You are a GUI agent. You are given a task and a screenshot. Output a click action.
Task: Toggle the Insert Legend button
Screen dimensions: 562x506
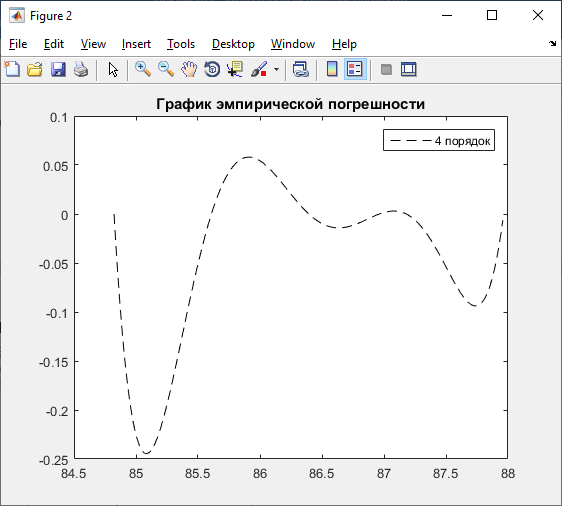point(355,69)
